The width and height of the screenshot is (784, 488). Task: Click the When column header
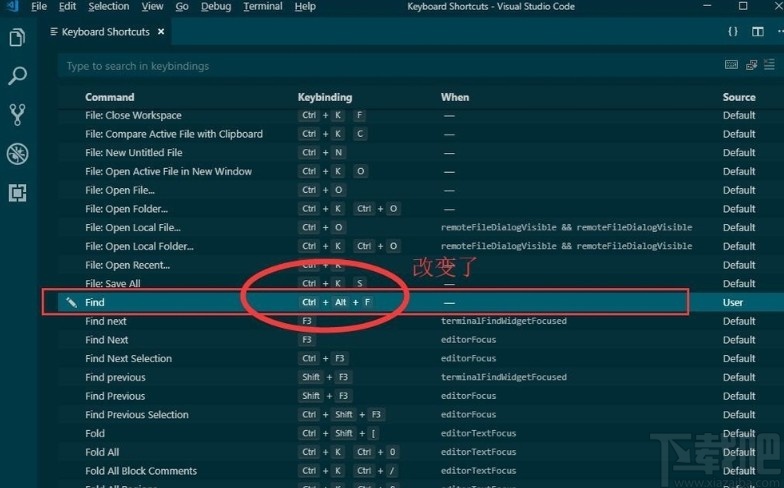coord(455,97)
